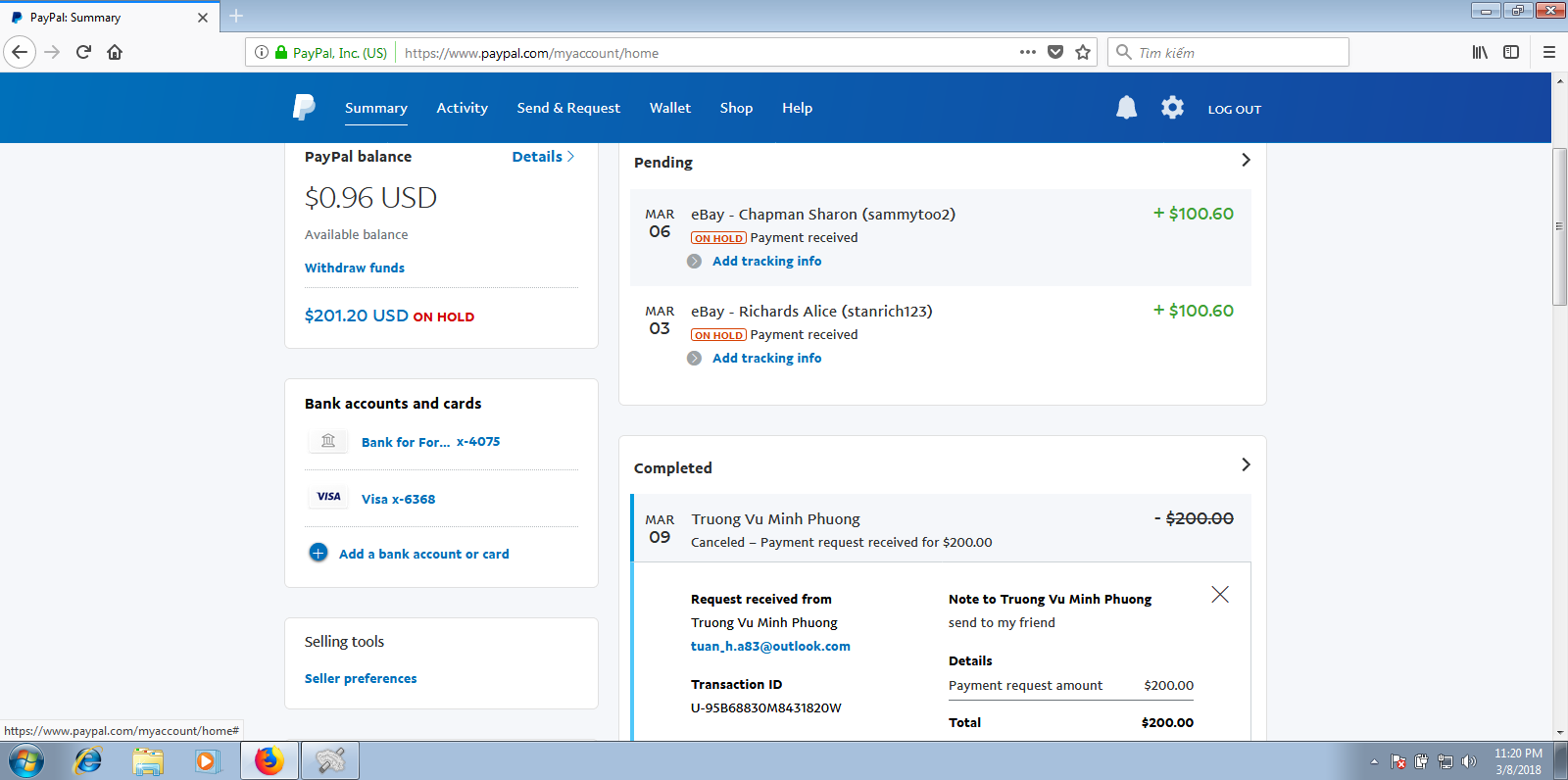Click the plus icon to add bank or card
This screenshot has height=780, width=1568.
pyautogui.click(x=318, y=553)
